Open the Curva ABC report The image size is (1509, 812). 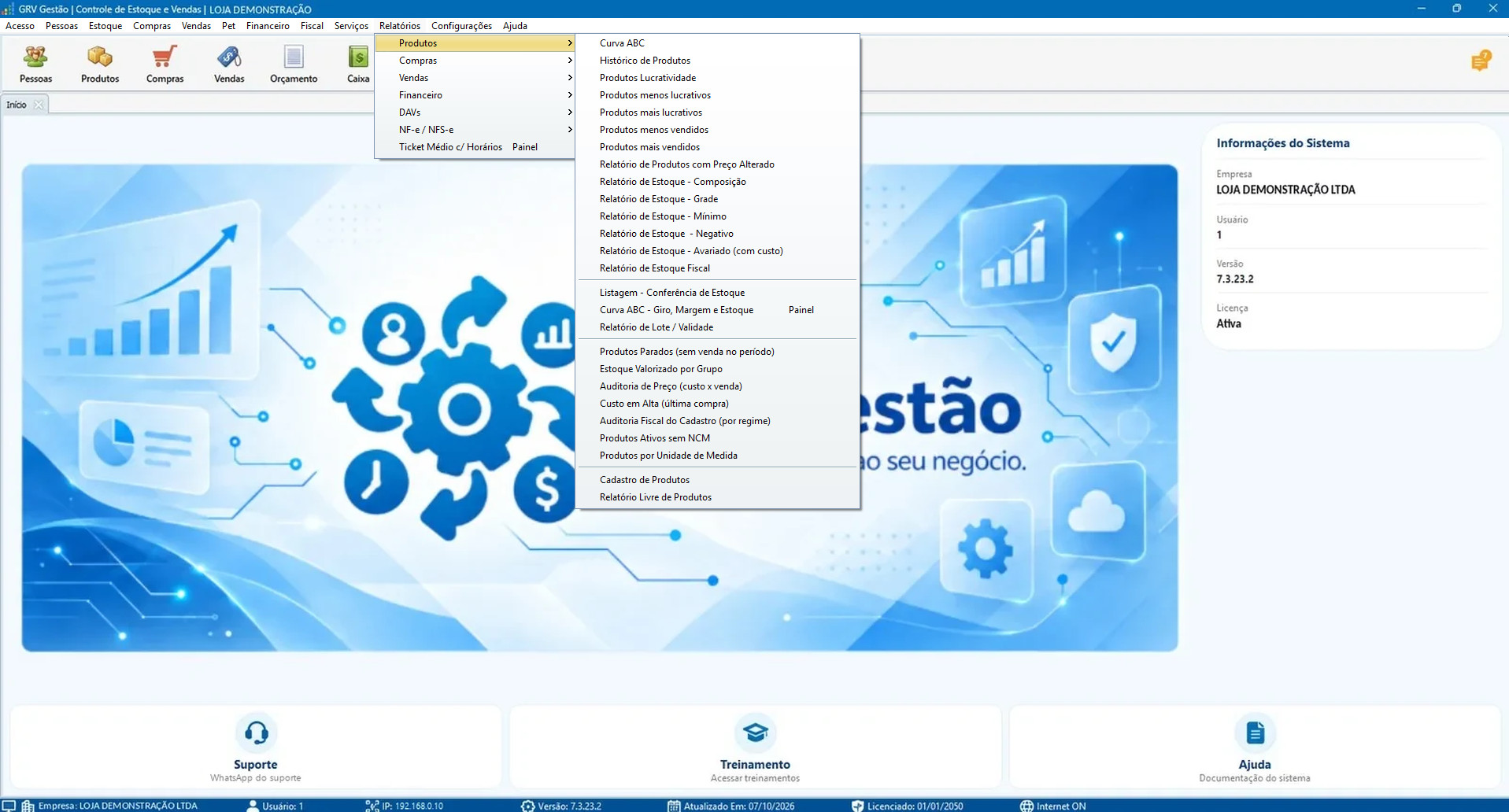pyautogui.click(x=717, y=43)
